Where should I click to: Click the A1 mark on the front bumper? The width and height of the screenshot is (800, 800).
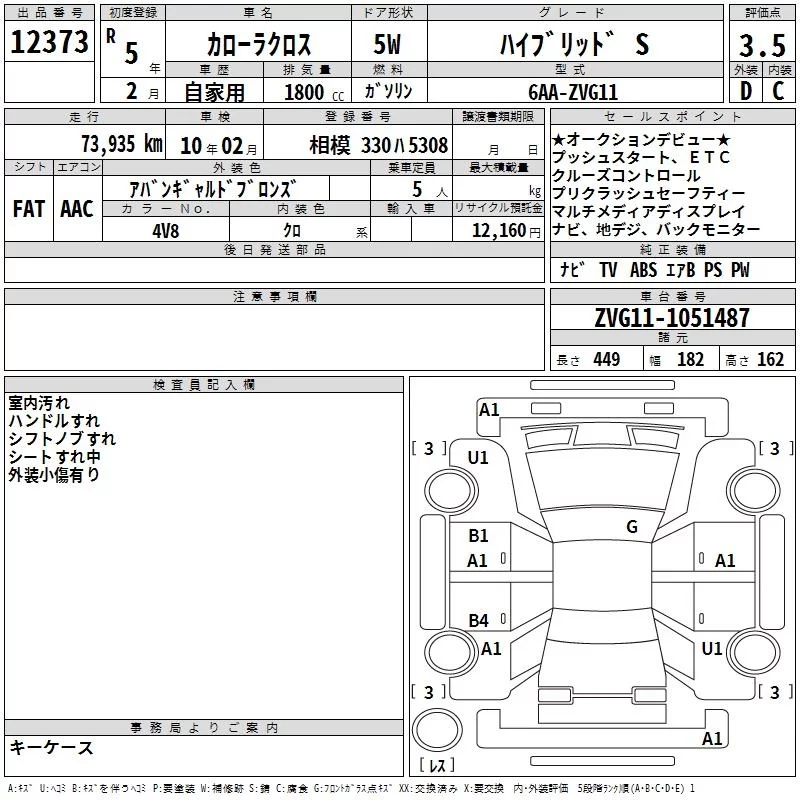tap(489, 410)
